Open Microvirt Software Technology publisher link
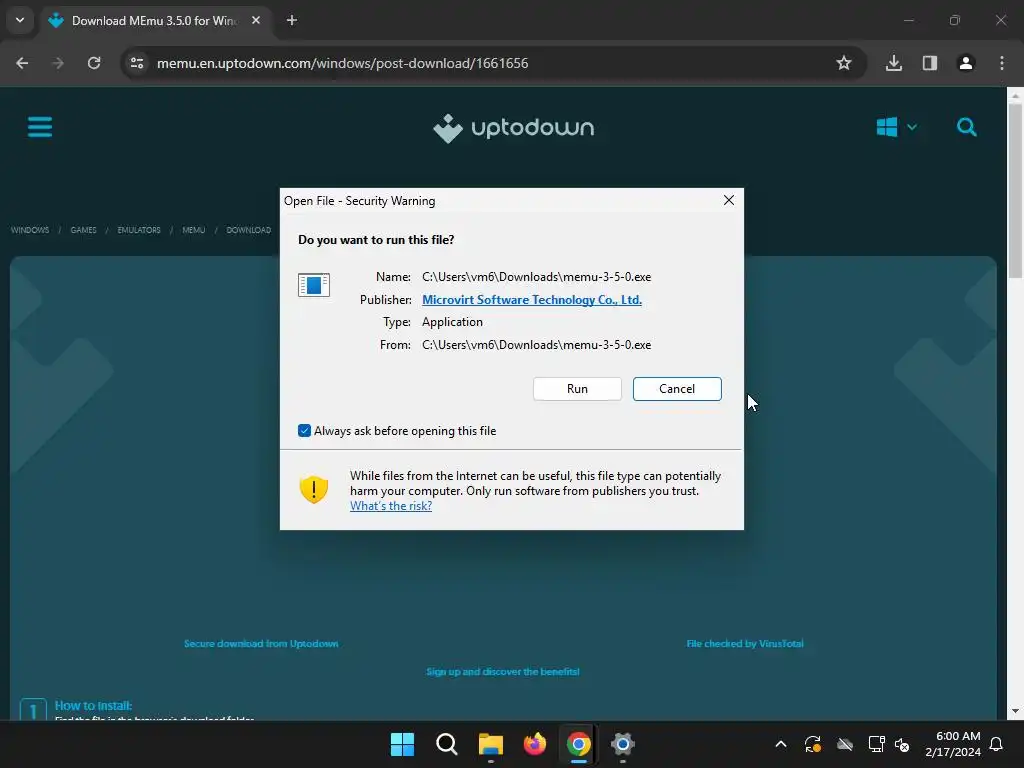The height and width of the screenshot is (768, 1024). pos(532,300)
